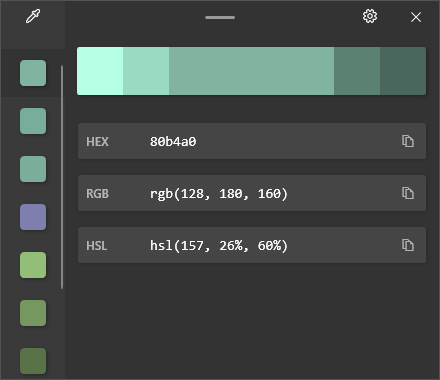Pick the olive green history swatch
The image size is (440, 380).
(x=33, y=313)
